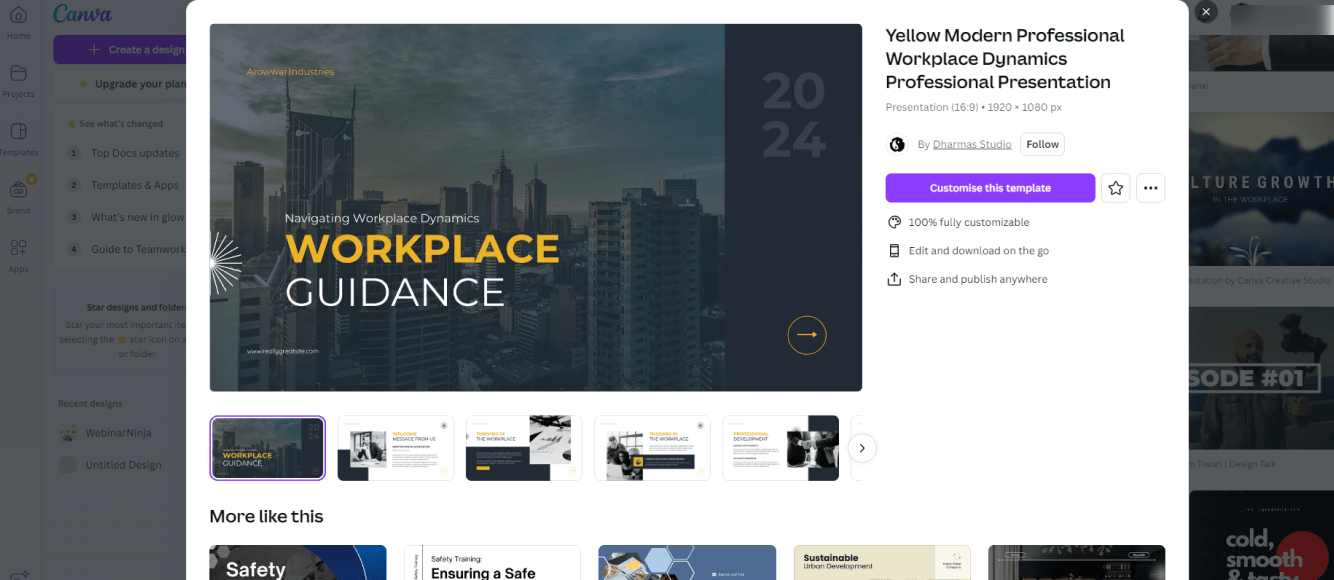The image size is (1334, 580).
Task: Close the template preview dialog
Action: [x=1206, y=12]
